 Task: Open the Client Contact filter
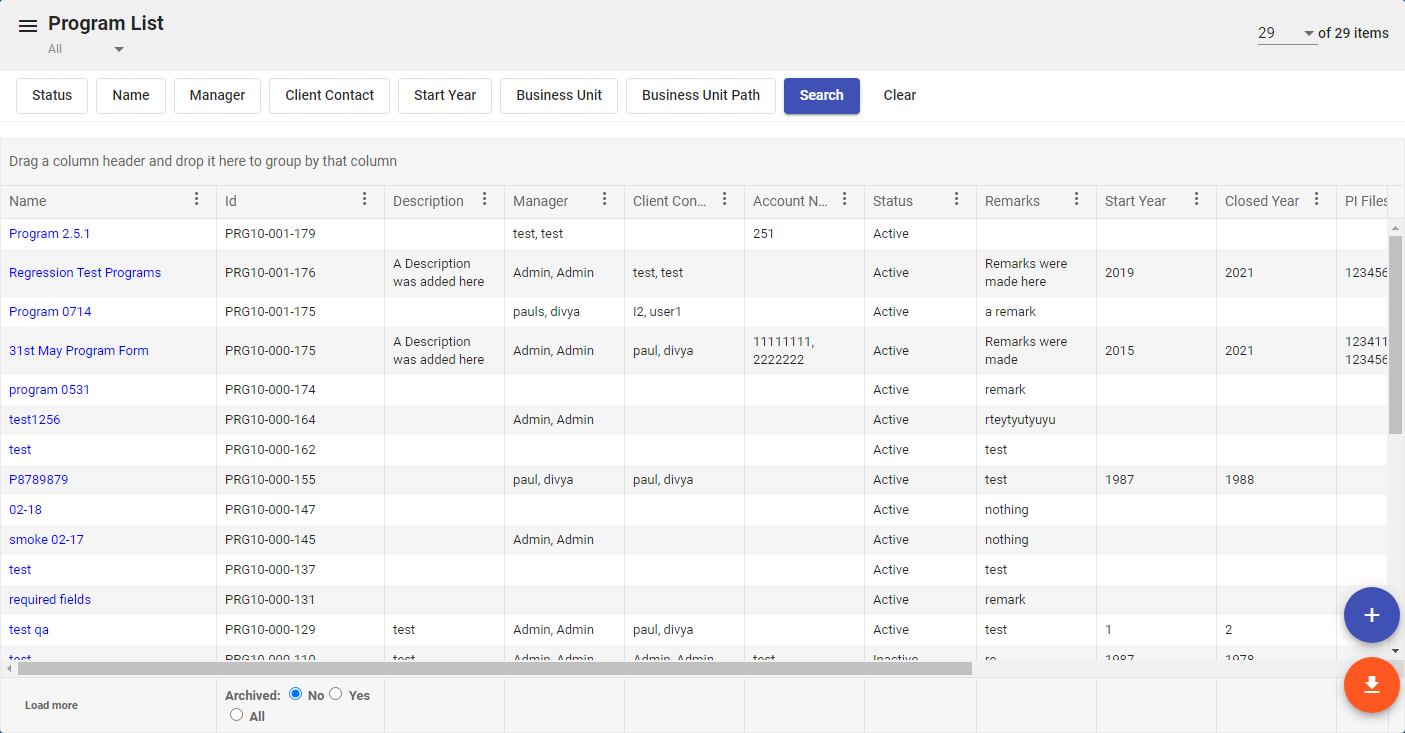coord(329,96)
